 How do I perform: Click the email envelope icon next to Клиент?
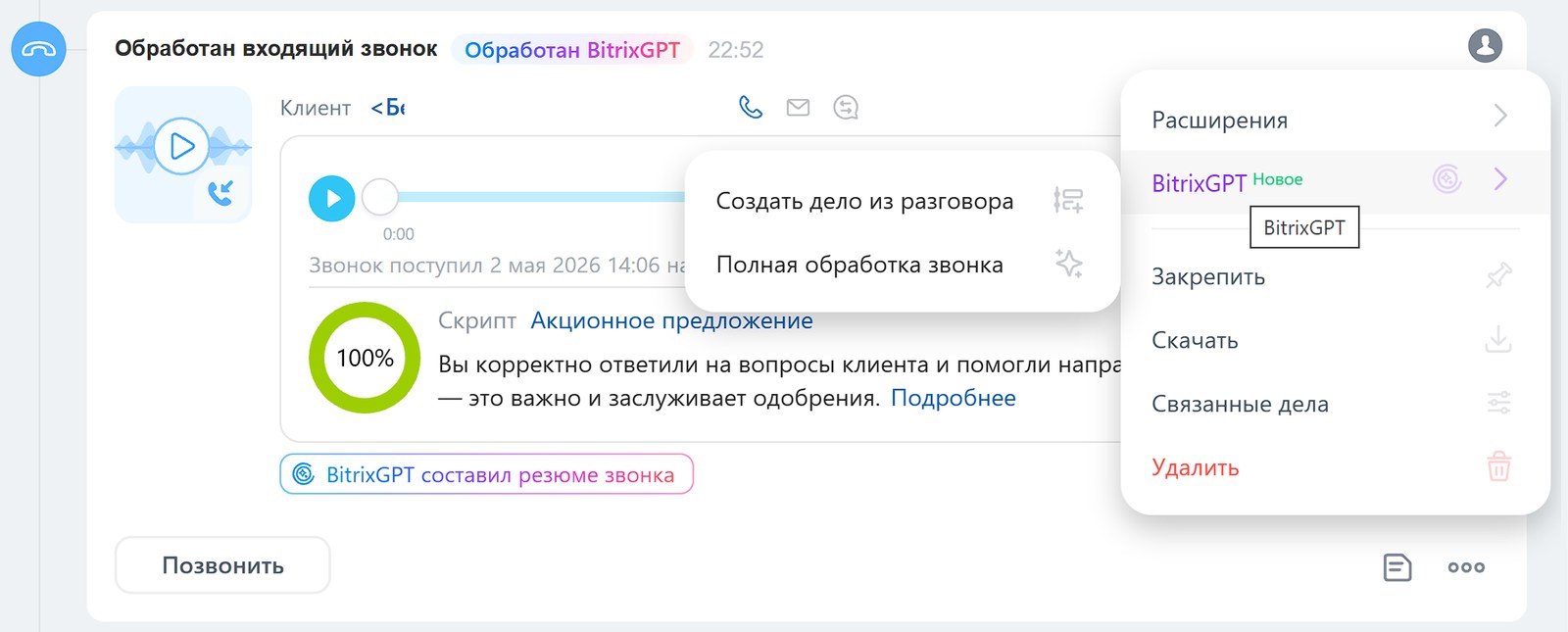pos(799,107)
